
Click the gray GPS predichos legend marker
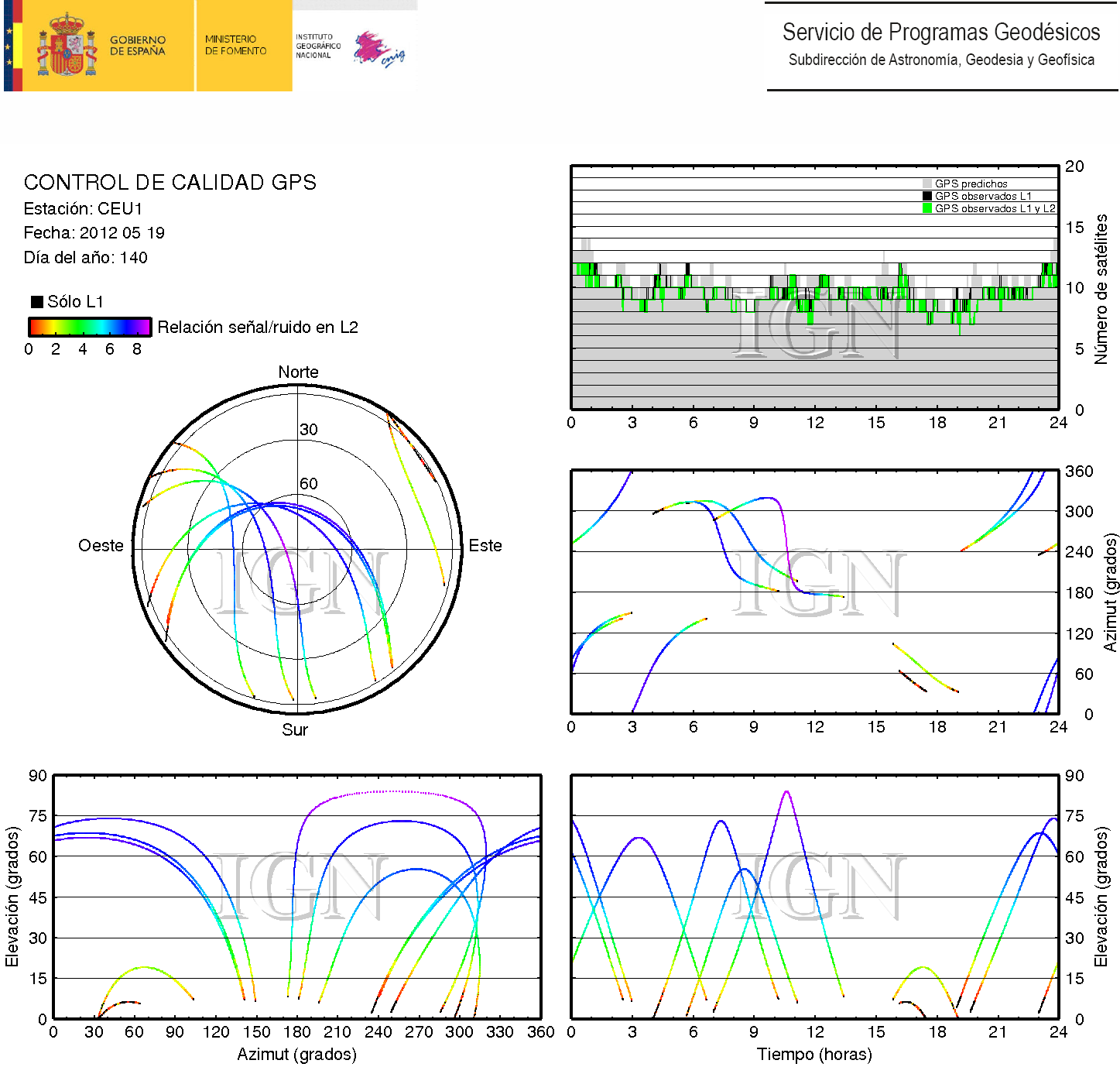click(926, 184)
